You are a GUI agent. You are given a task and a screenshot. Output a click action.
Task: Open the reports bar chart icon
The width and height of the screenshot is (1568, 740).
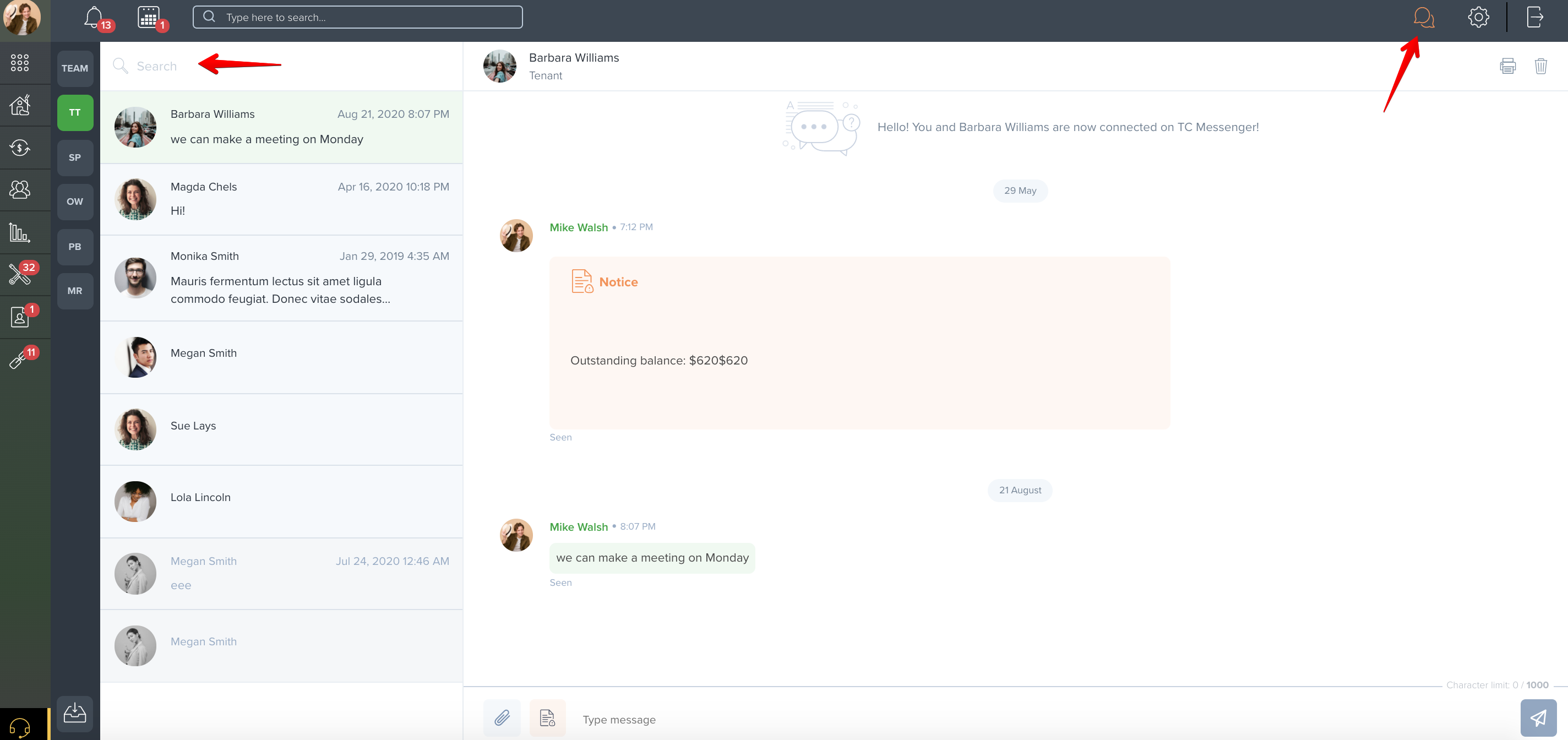(19, 232)
